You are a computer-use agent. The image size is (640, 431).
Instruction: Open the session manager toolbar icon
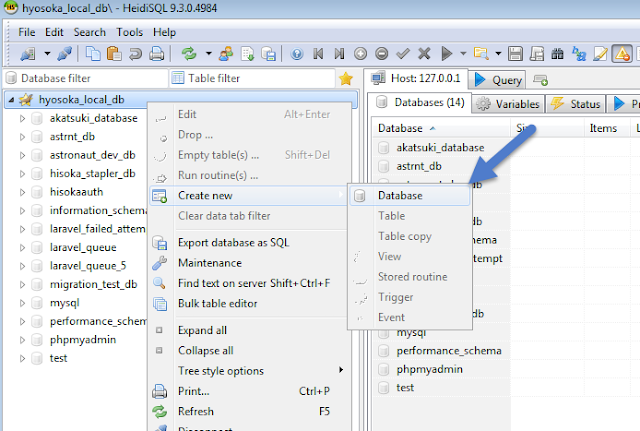point(28,54)
